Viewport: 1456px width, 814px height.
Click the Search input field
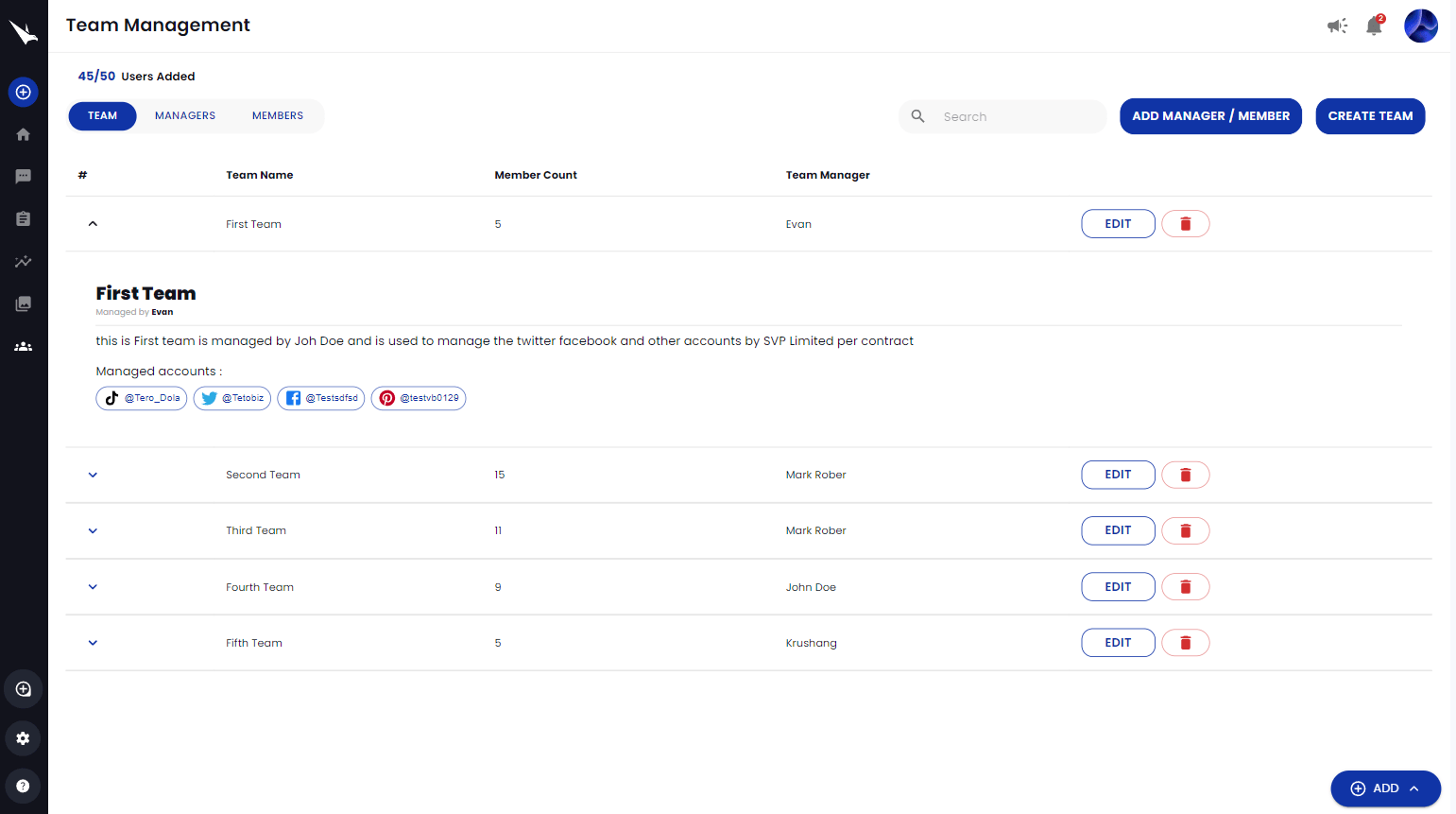1016,117
